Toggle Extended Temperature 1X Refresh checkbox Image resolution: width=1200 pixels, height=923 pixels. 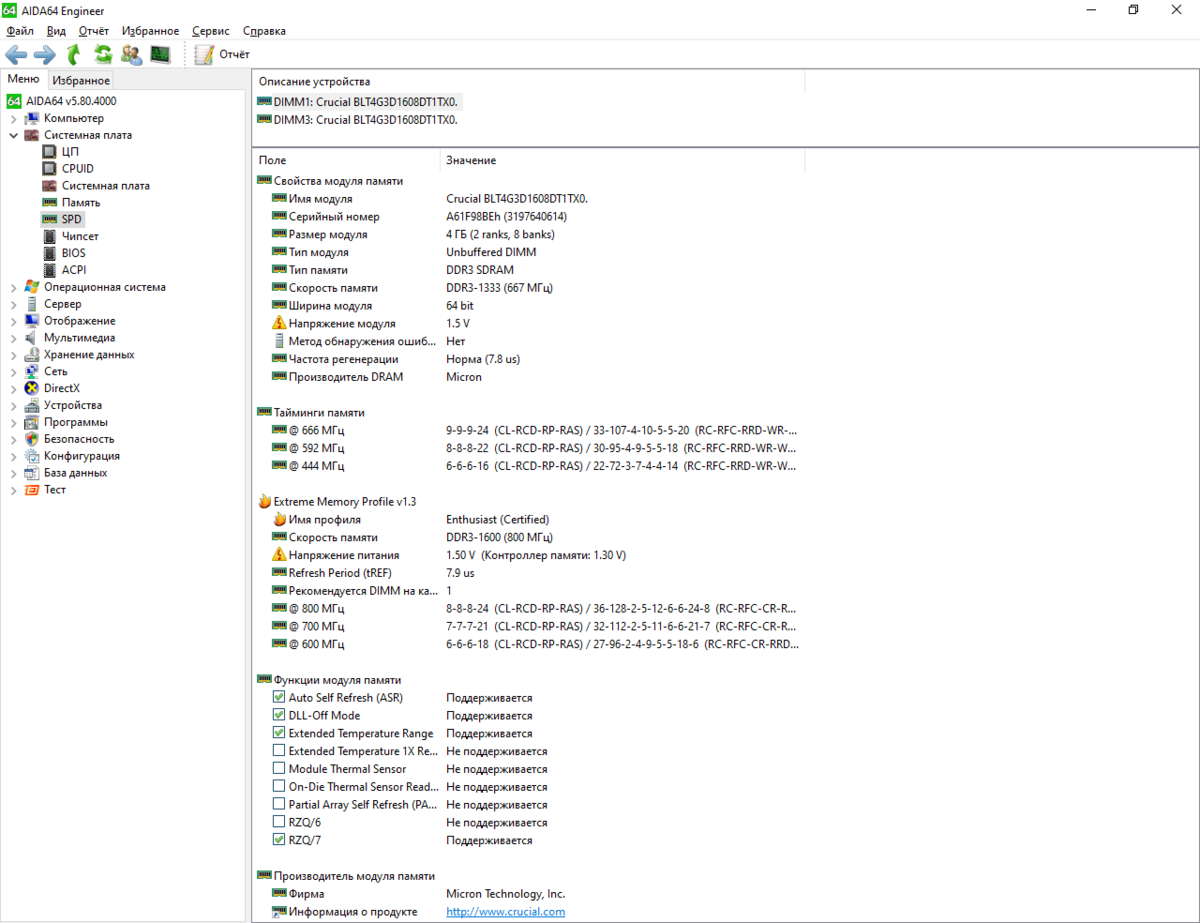pos(279,751)
